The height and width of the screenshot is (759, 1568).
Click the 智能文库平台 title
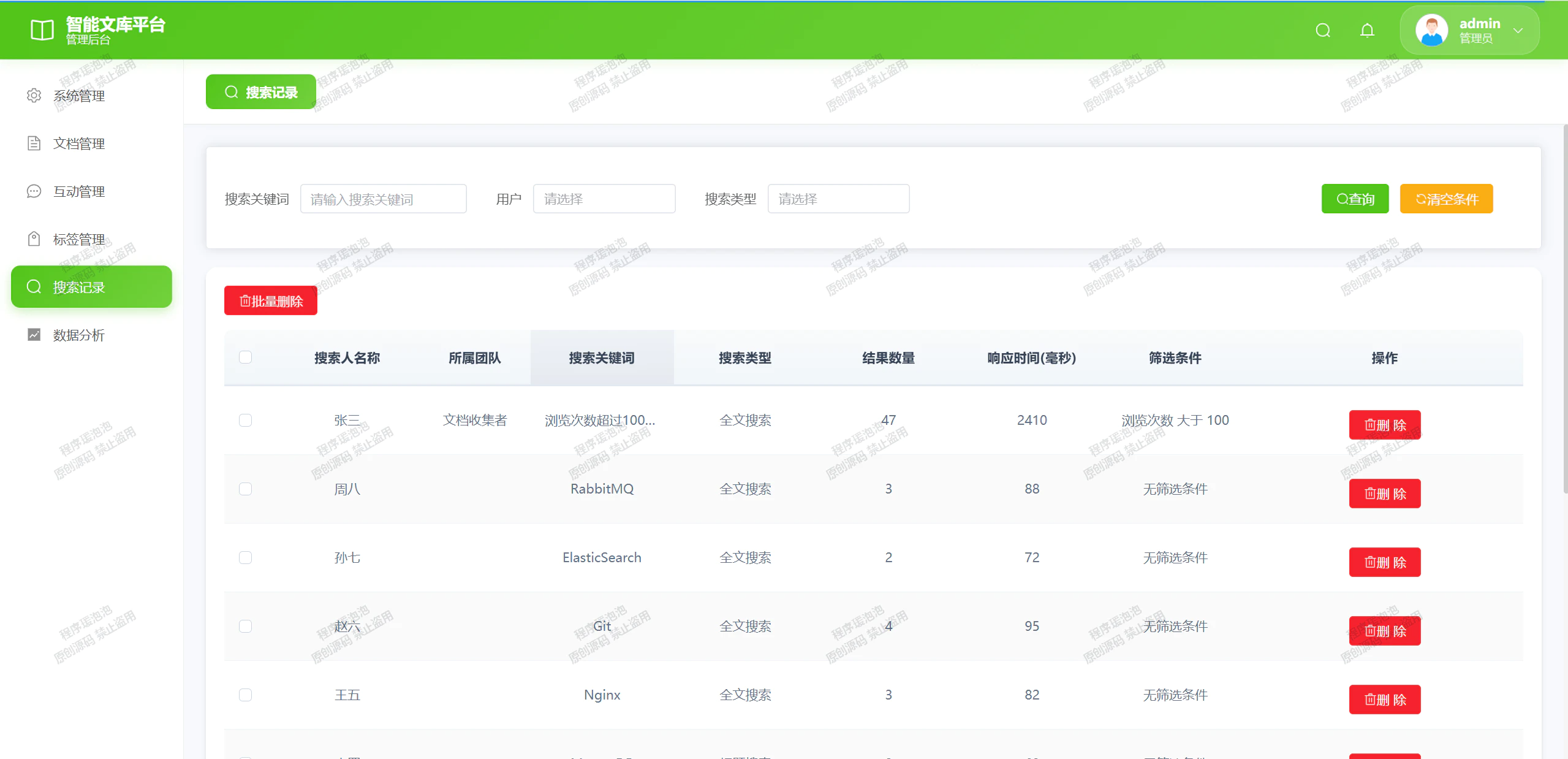pyautogui.click(x=116, y=24)
